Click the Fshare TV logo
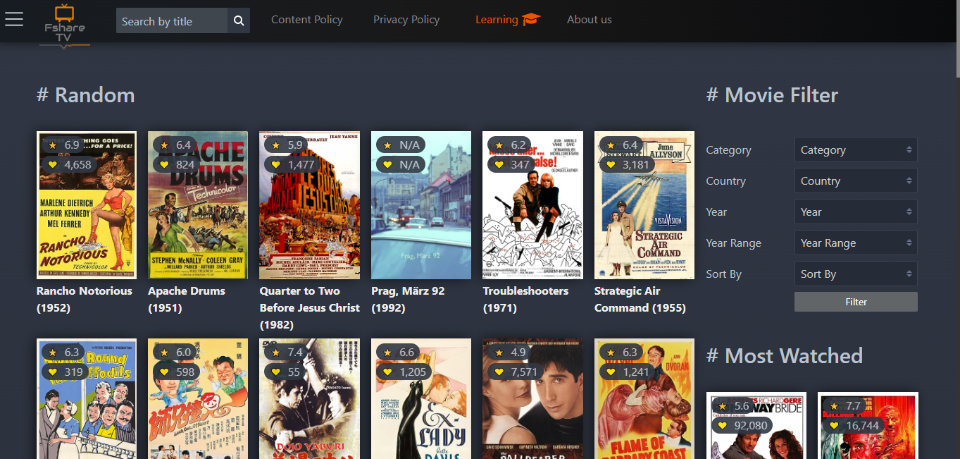 [64, 24]
